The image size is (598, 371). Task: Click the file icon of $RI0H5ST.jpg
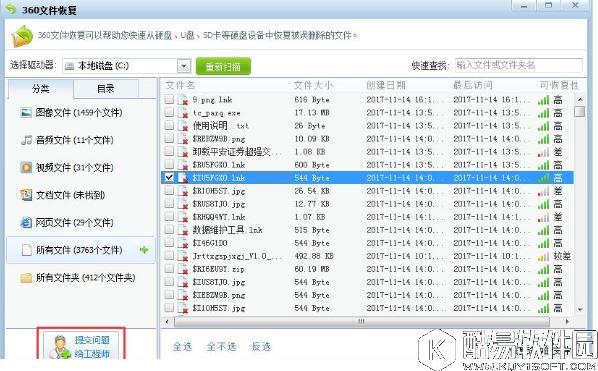pos(183,191)
